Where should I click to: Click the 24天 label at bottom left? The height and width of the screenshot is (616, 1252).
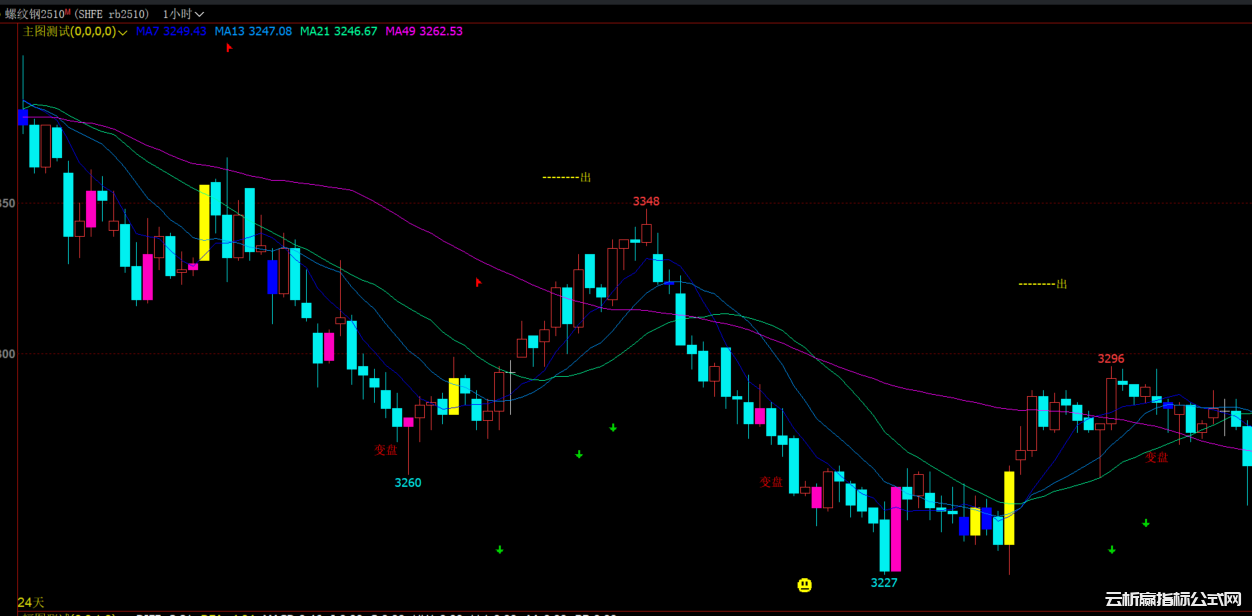(31, 602)
